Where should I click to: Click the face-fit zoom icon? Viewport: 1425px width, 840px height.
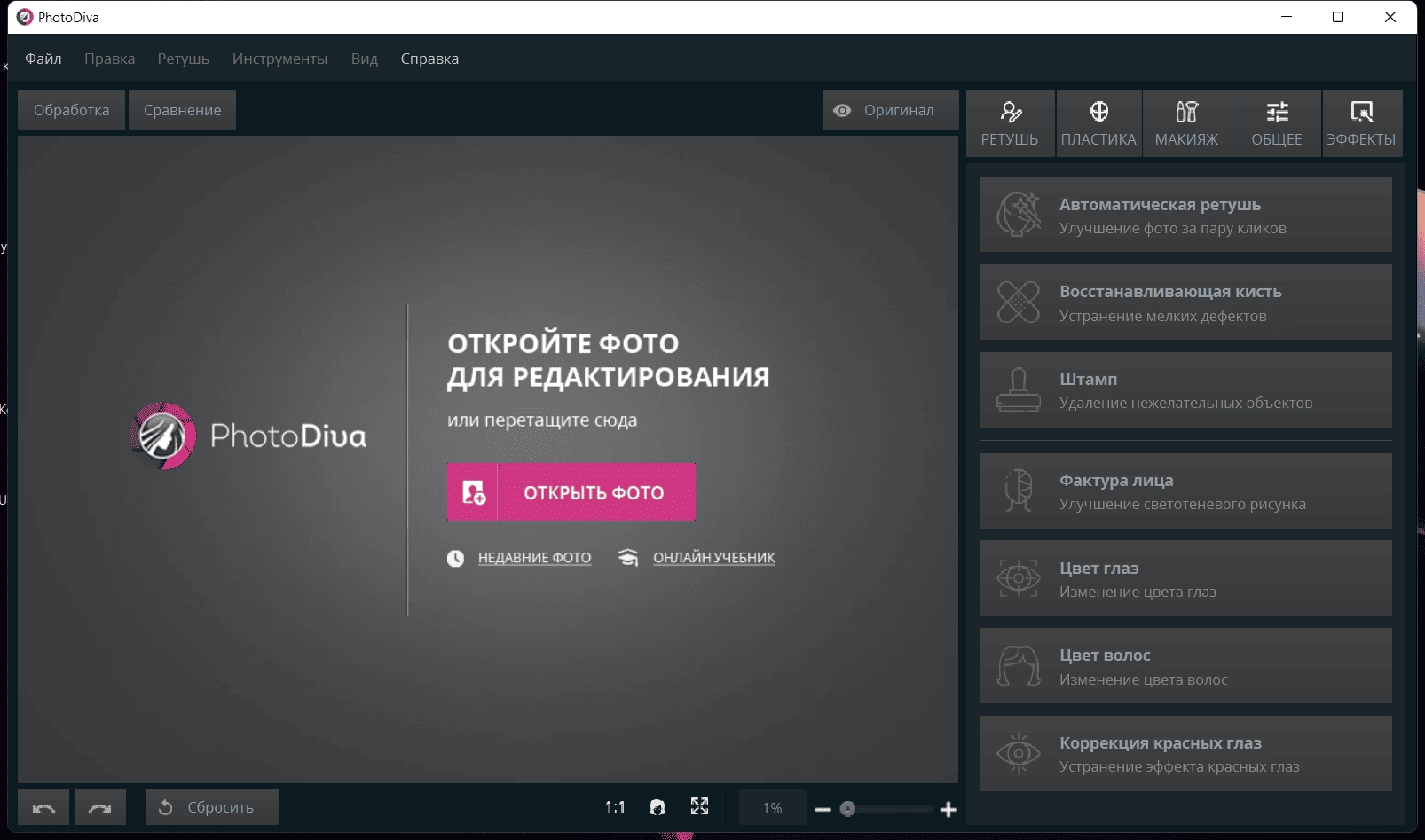pyautogui.click(x=657, y=807)
